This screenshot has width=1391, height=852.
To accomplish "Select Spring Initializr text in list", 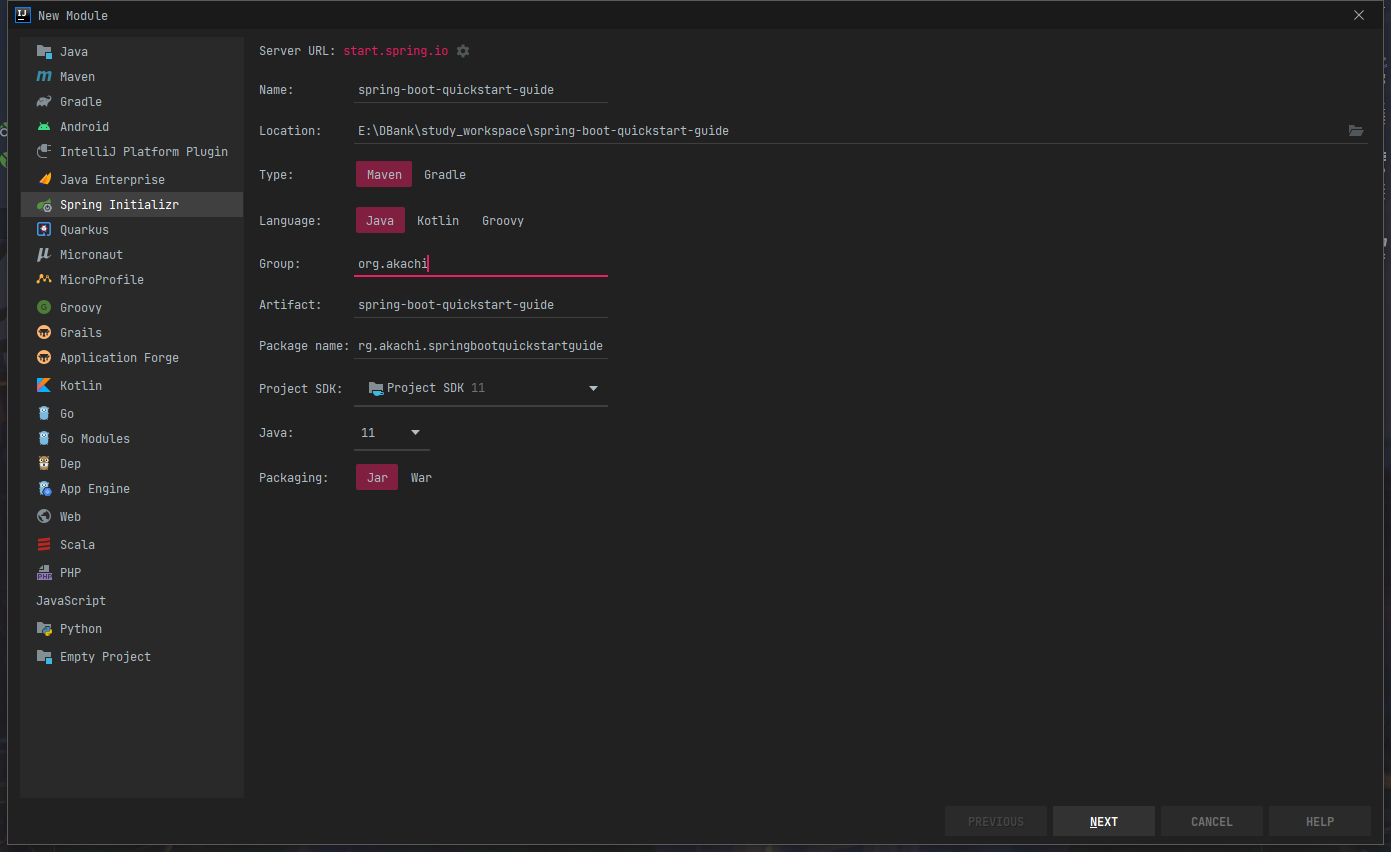I will coord(119,204).
